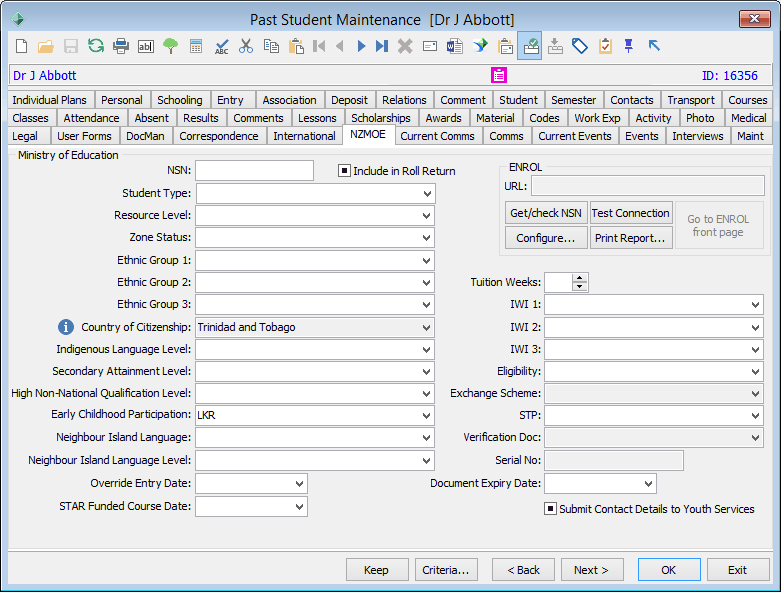Toggle Submit Contact Details to Youth Services
This screenshot has height=592, width=781.
(550, 509)
